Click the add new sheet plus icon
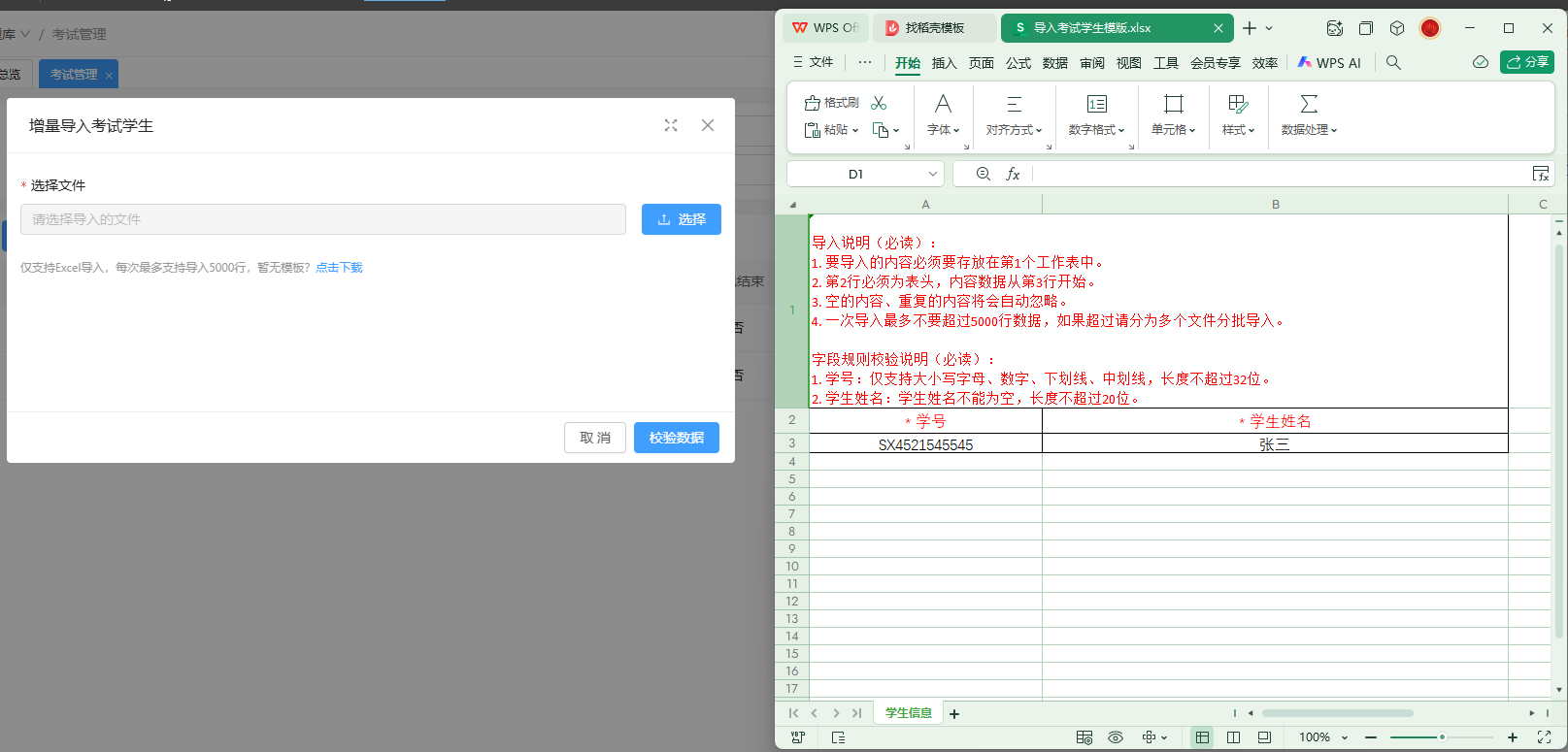 tap(954, 714)
